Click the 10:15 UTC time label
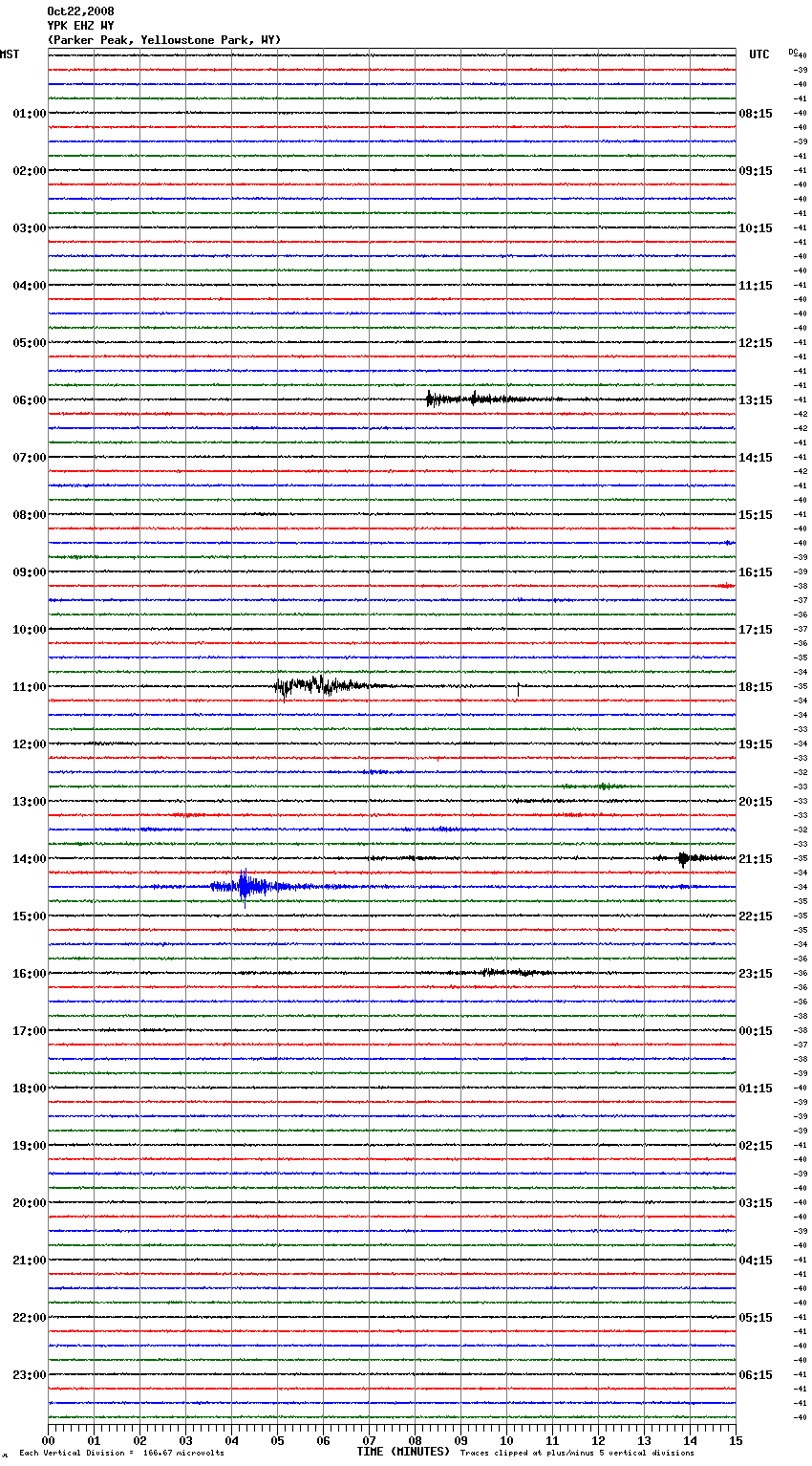The height and width of the screenshot is (1466, 812). pos(756,228)
